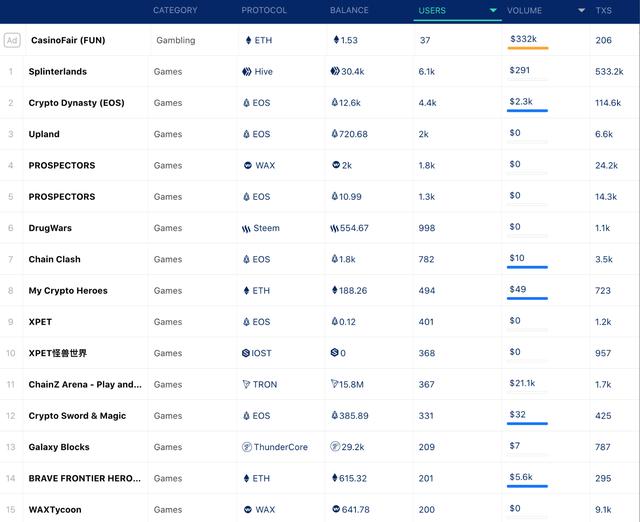Click the ETH protocol icon in CasinoFair row

248,40
